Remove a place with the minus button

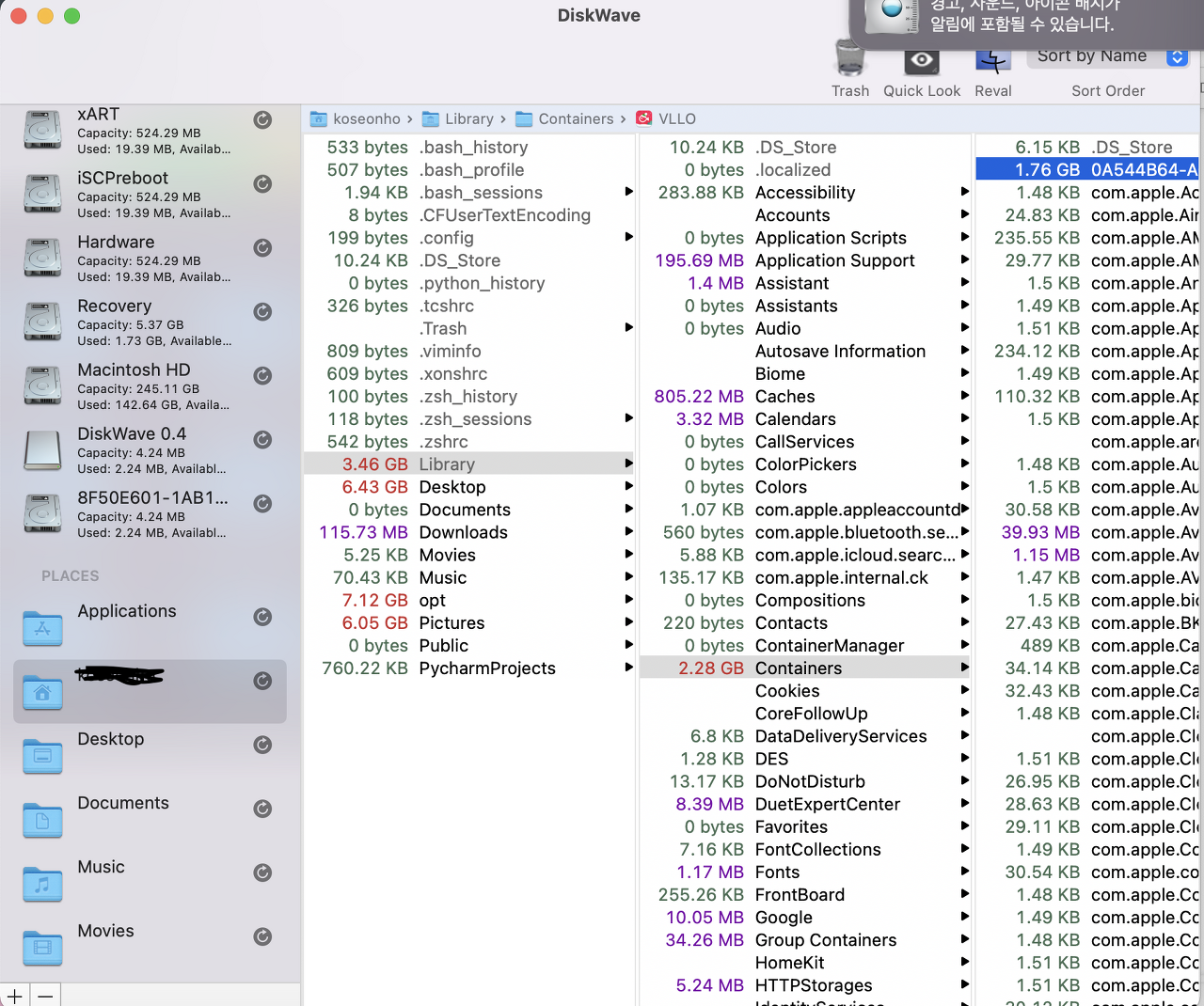point(45,996)
